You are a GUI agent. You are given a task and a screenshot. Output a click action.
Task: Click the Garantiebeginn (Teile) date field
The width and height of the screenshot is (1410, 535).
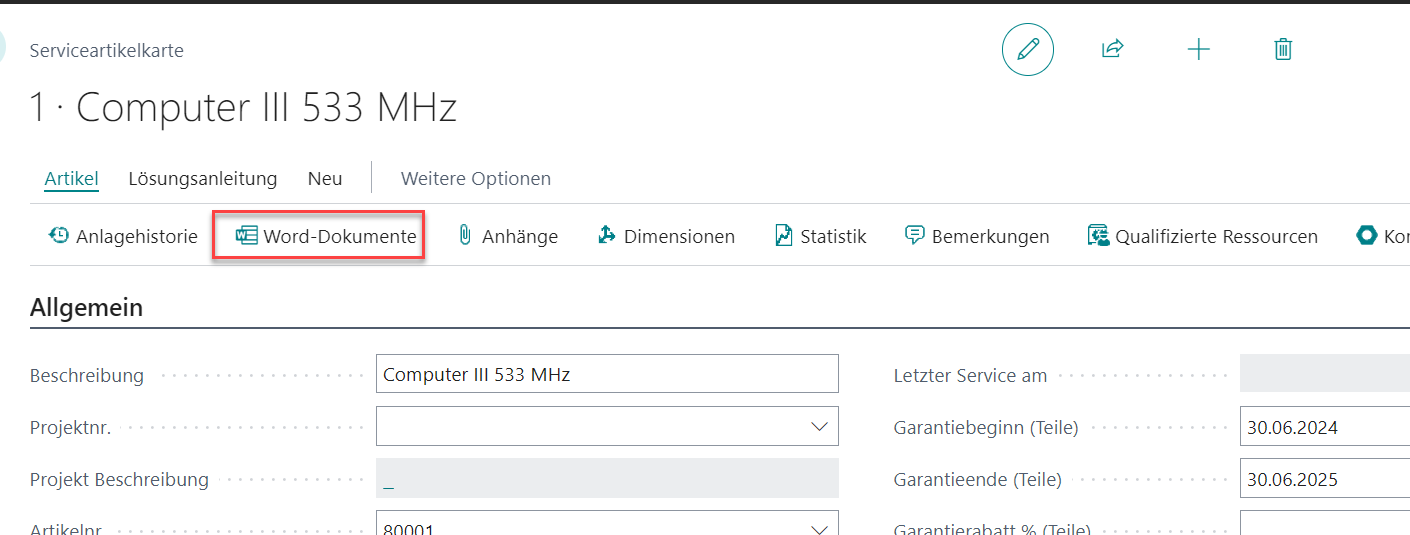[x=1324, y=426]
